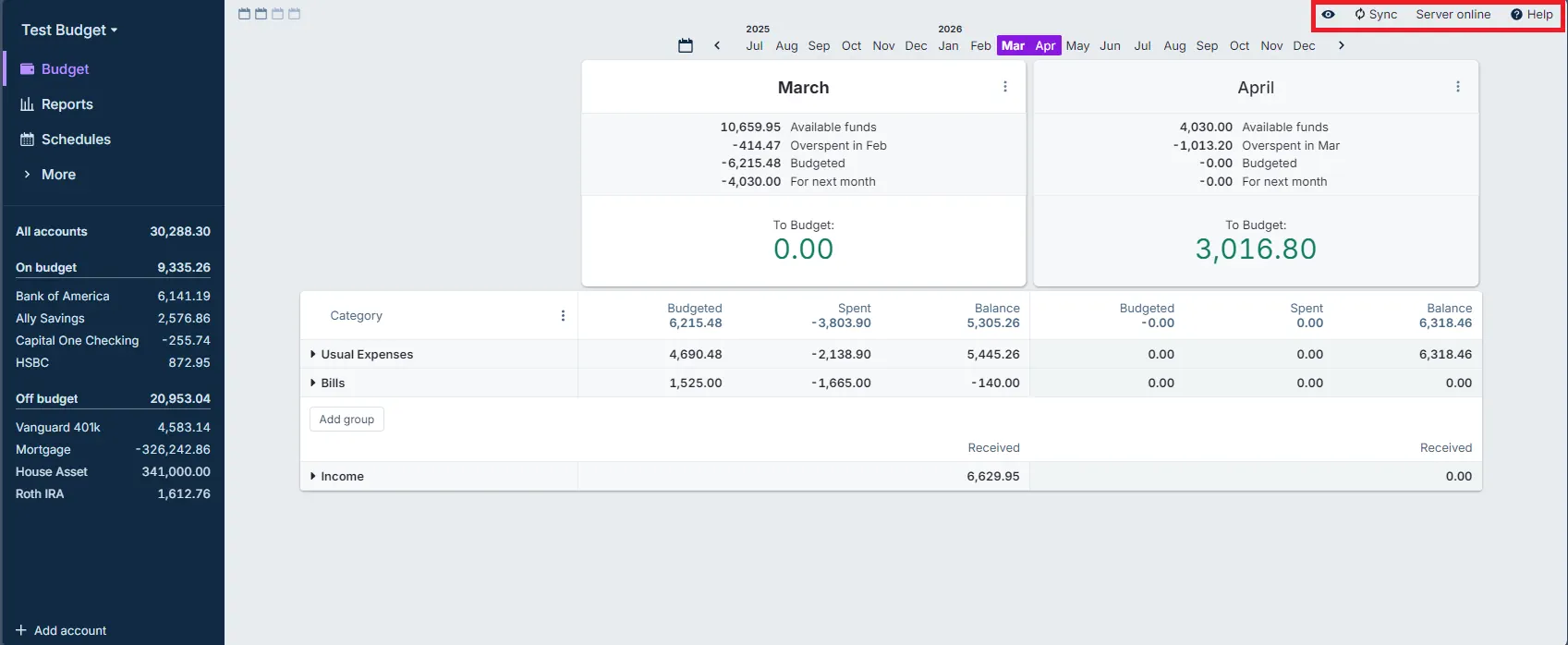Go to previous months with left arrow

click(717, 45)
